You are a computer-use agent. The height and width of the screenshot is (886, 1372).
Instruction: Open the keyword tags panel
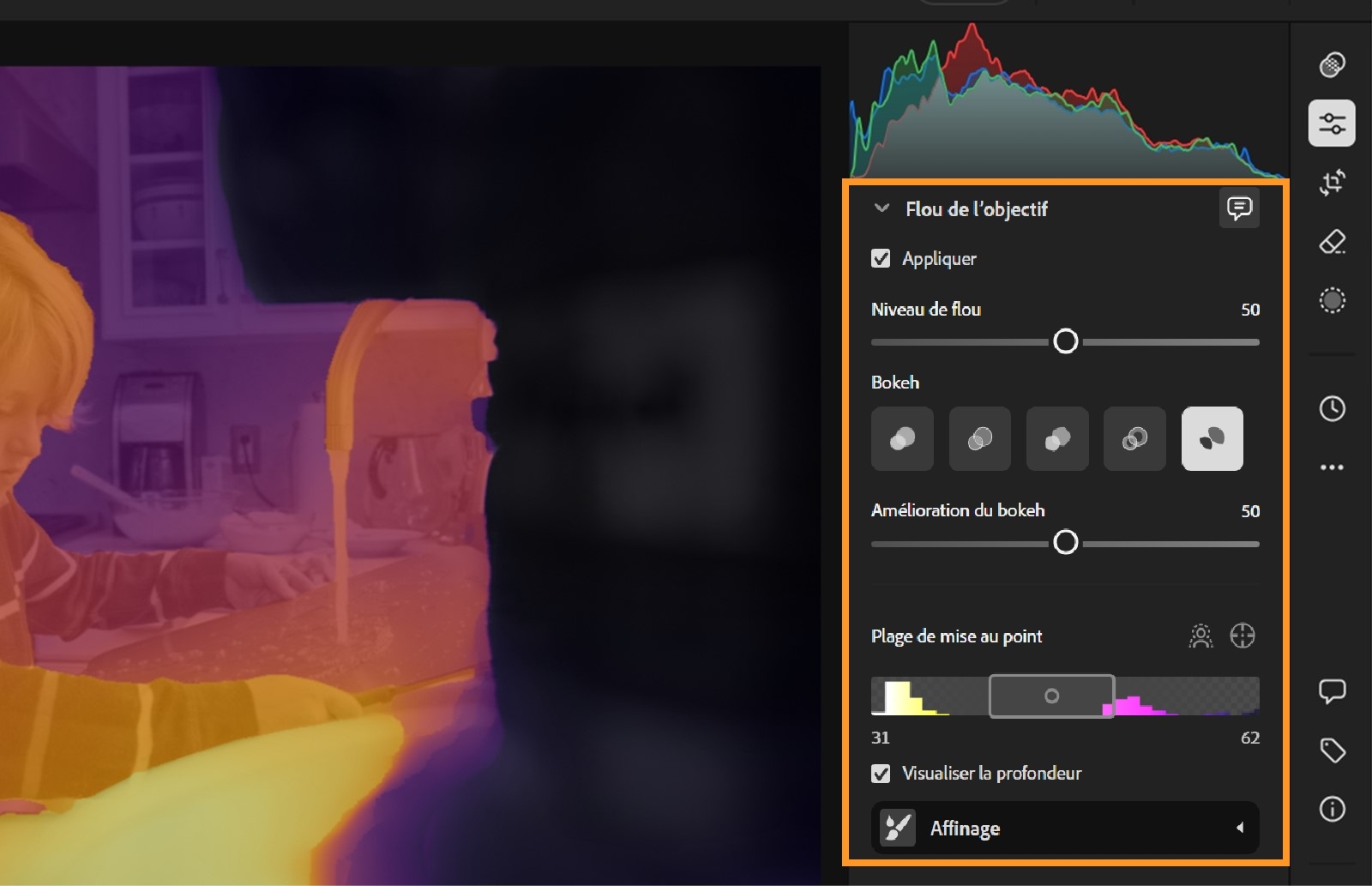point(1332,750)
